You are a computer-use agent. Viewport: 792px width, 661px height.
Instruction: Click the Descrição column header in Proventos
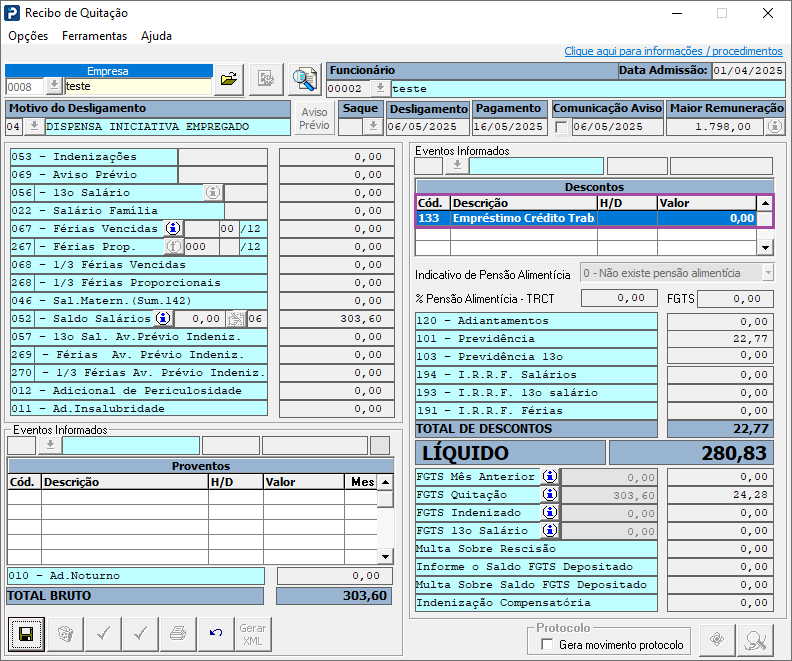(125, 482)
